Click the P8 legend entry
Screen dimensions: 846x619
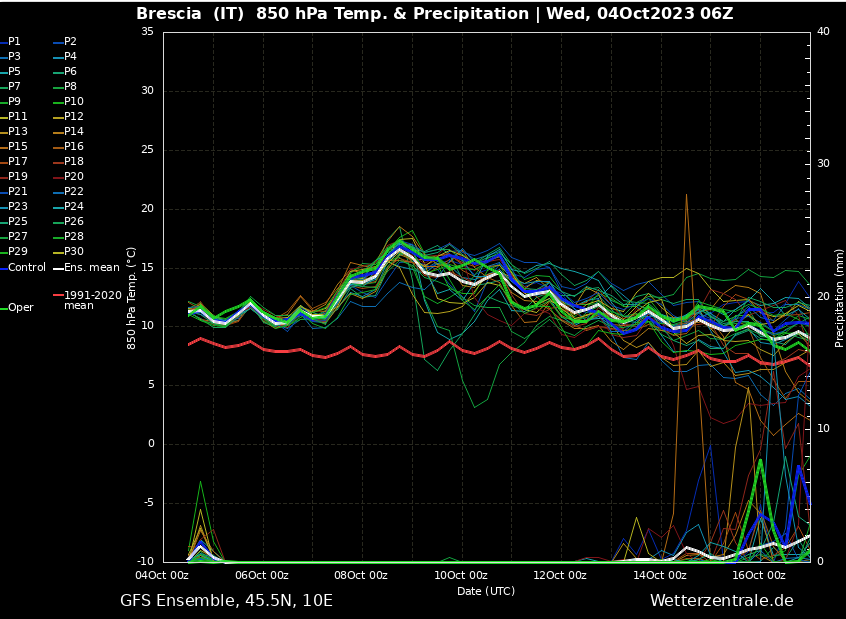[65, 86]
